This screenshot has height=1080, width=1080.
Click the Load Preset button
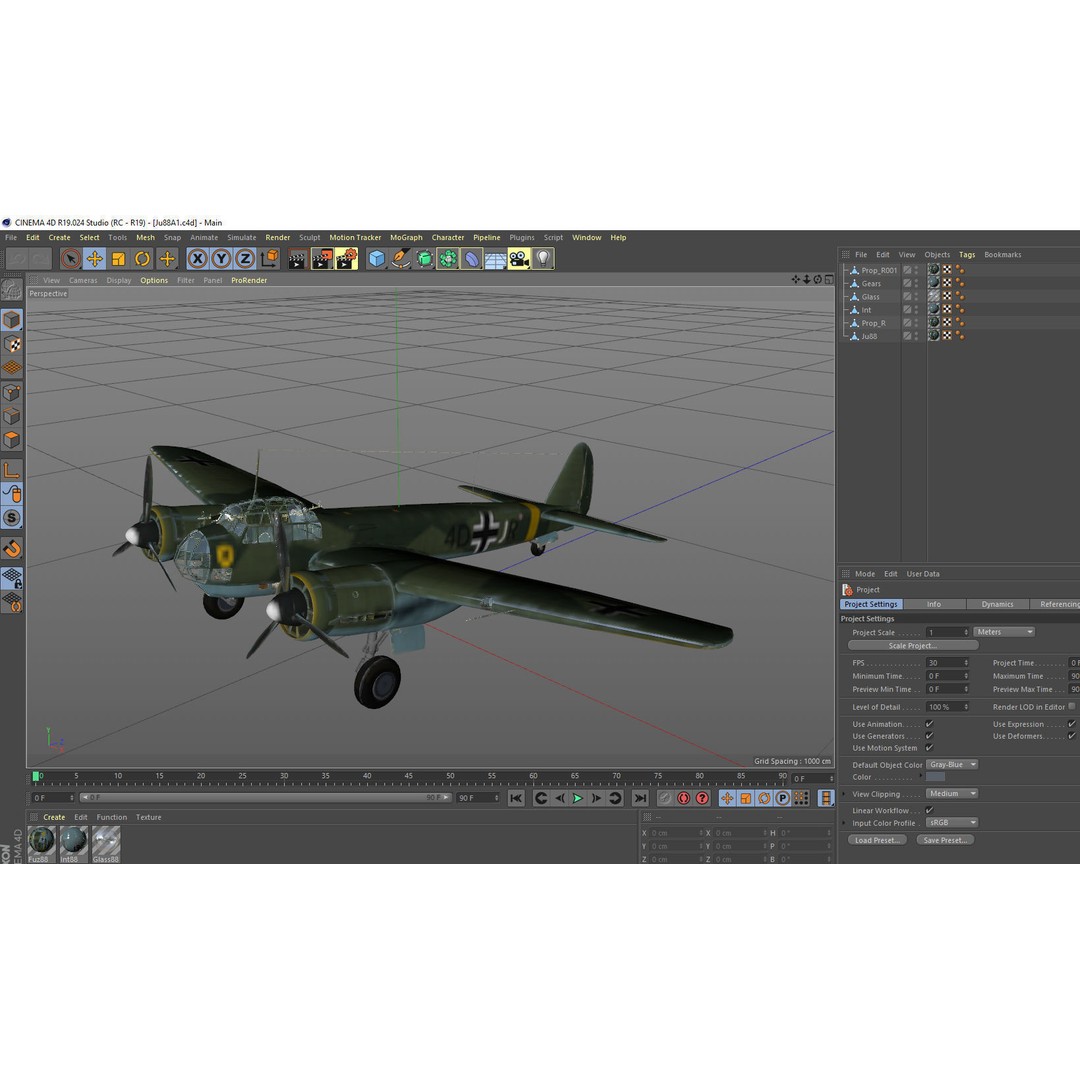pyautogui.click(x=877, y=840)
